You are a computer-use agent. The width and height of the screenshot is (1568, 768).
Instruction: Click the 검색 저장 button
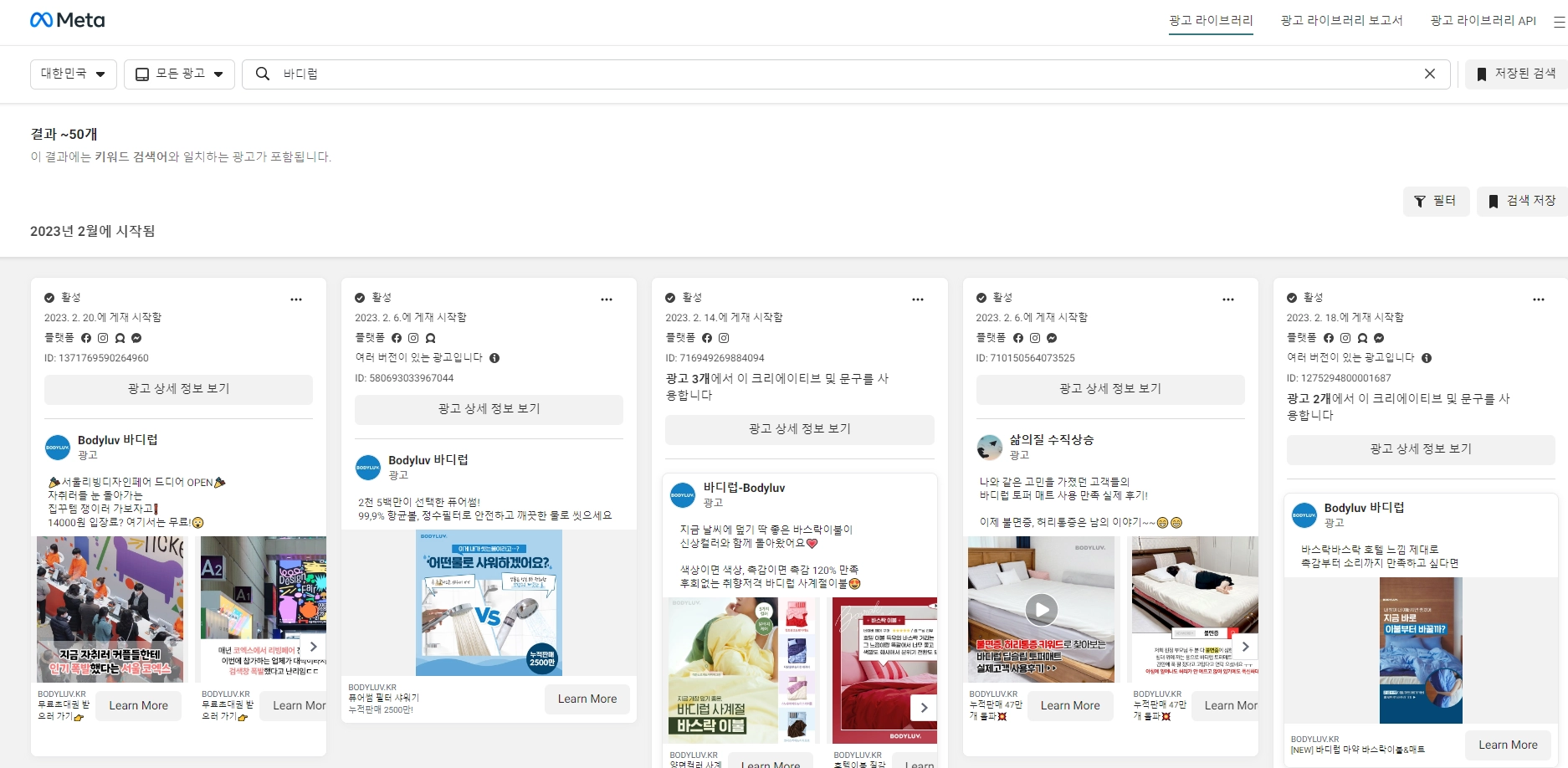click(1523, 201)
